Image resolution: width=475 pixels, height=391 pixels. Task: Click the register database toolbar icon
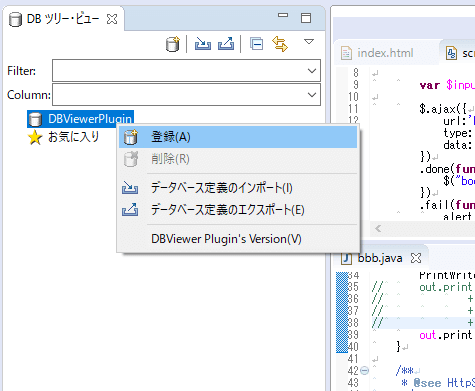tap(173, 44)
